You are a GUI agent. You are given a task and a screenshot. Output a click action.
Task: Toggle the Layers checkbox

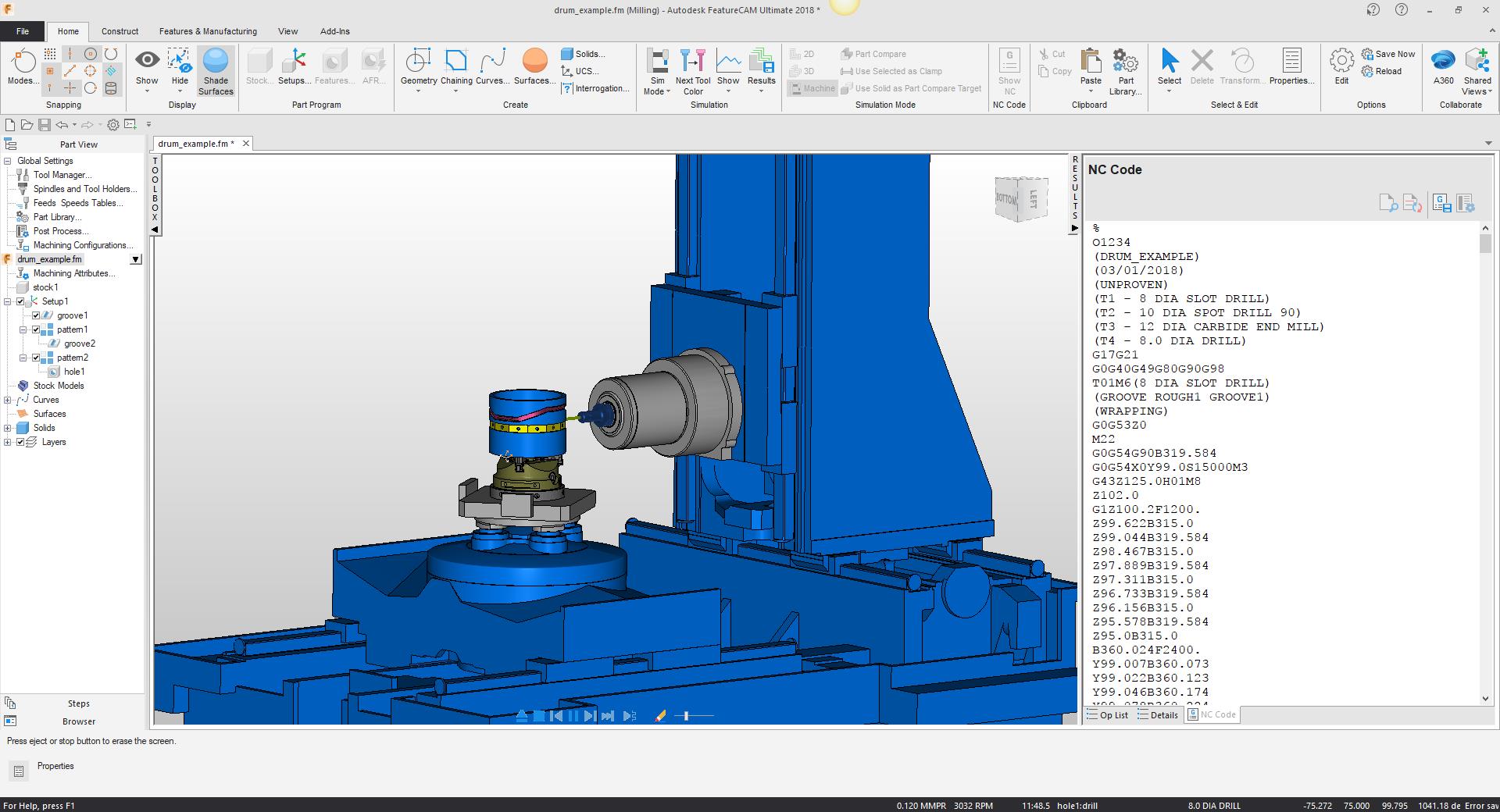21,442
